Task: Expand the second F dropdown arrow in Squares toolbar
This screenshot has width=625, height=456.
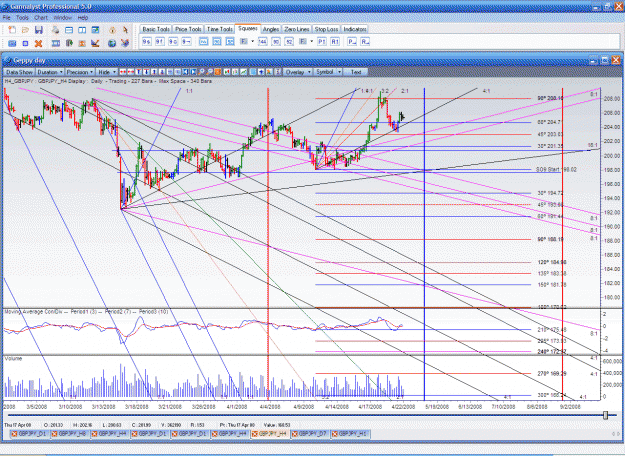Action: click(311, 41)
